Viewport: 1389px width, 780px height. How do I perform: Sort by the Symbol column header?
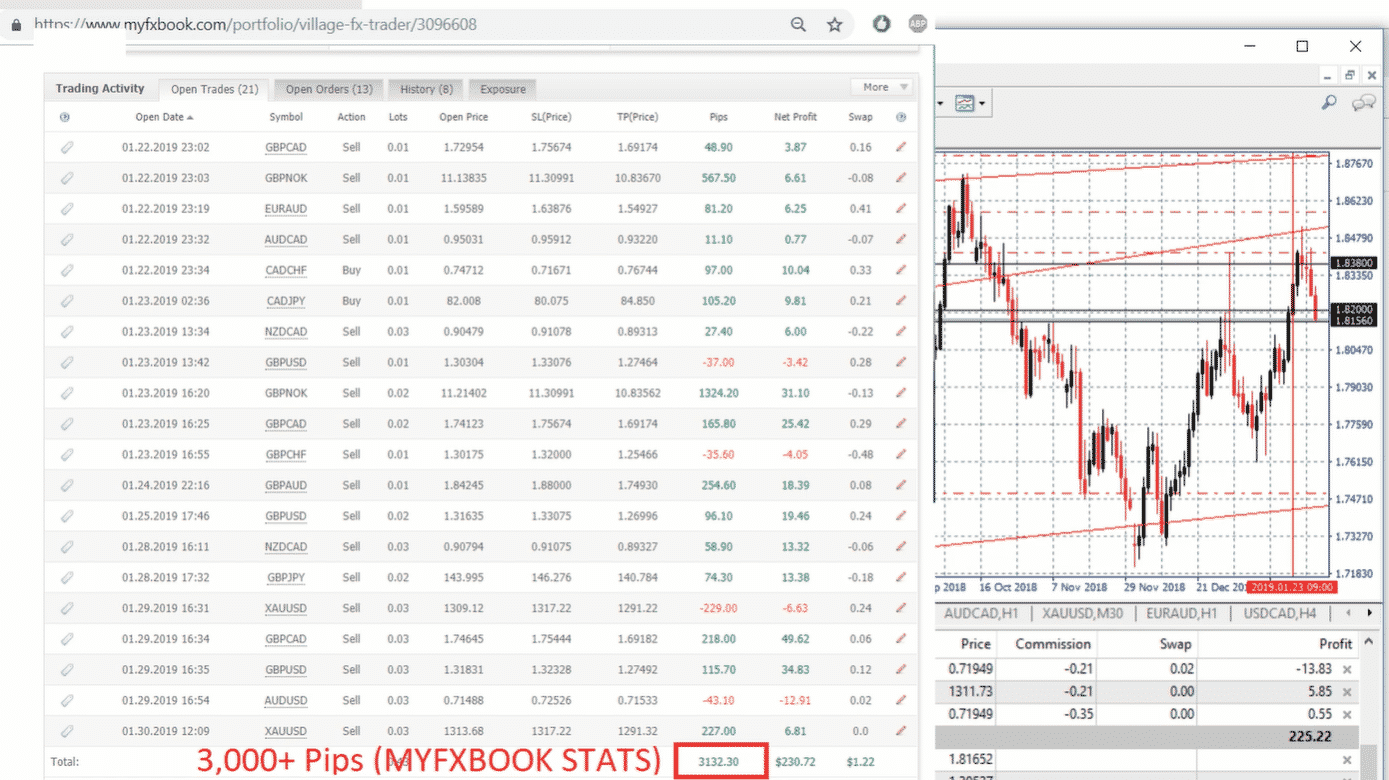tap(286, 117)
